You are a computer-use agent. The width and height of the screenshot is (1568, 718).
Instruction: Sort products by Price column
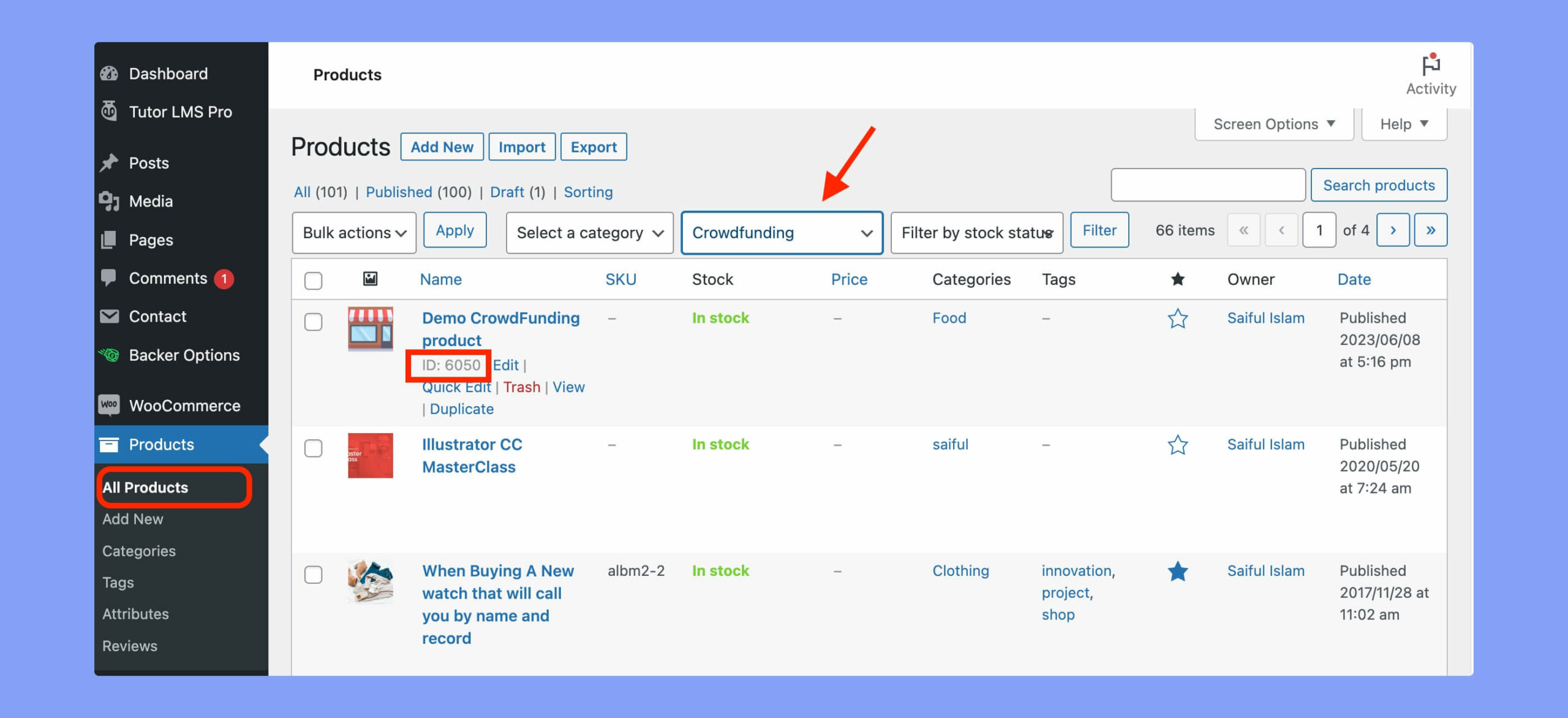pyautogui.click(x=849, y=279)
